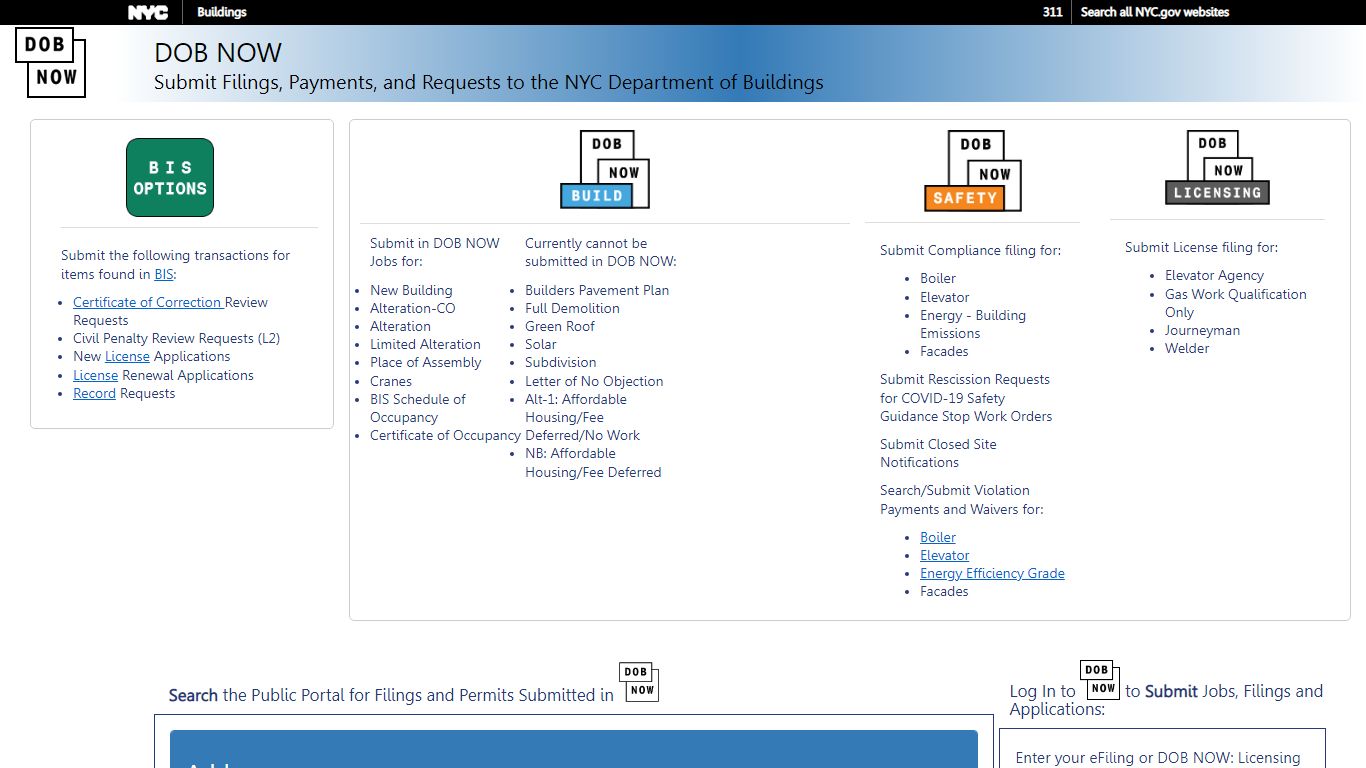Open the DOB NOW Licensing logo
This screenshot has width=1366, height=768.
pyautogui.click(x=1217, y=167)
